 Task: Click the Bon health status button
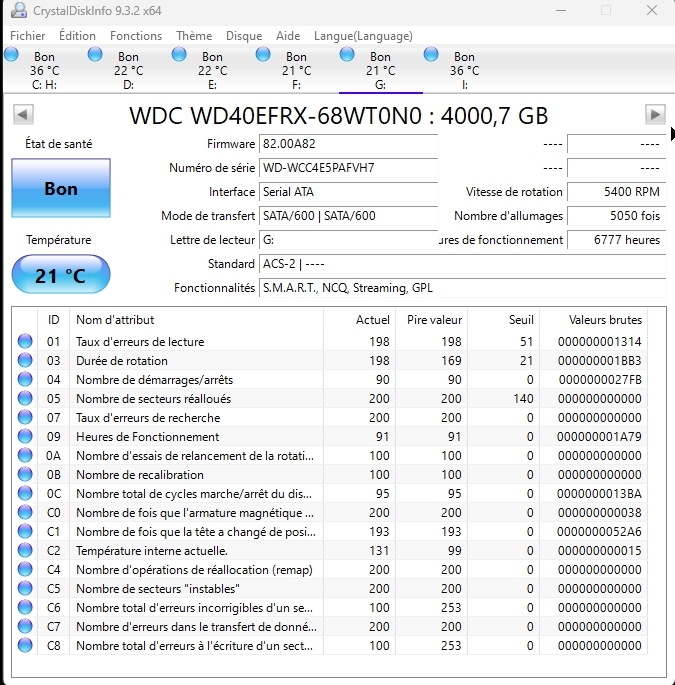(61, 188)
